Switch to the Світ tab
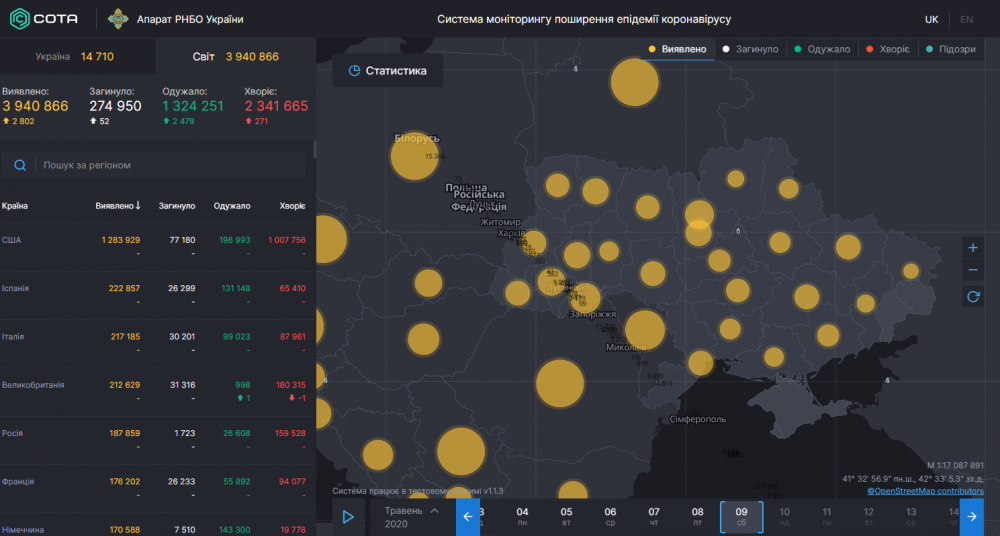 click(236, 57)
